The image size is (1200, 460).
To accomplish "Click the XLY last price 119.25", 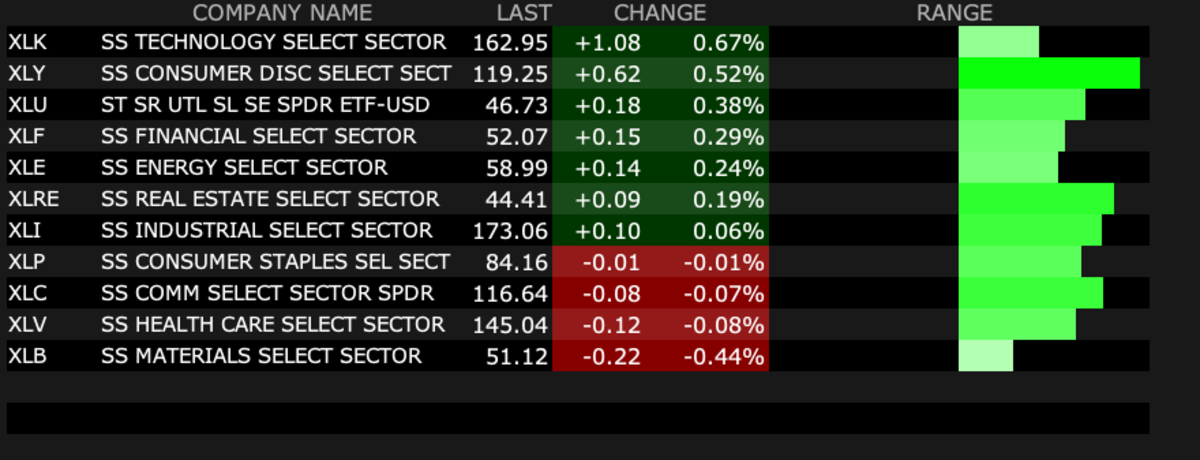I will (x=514, y=74).
